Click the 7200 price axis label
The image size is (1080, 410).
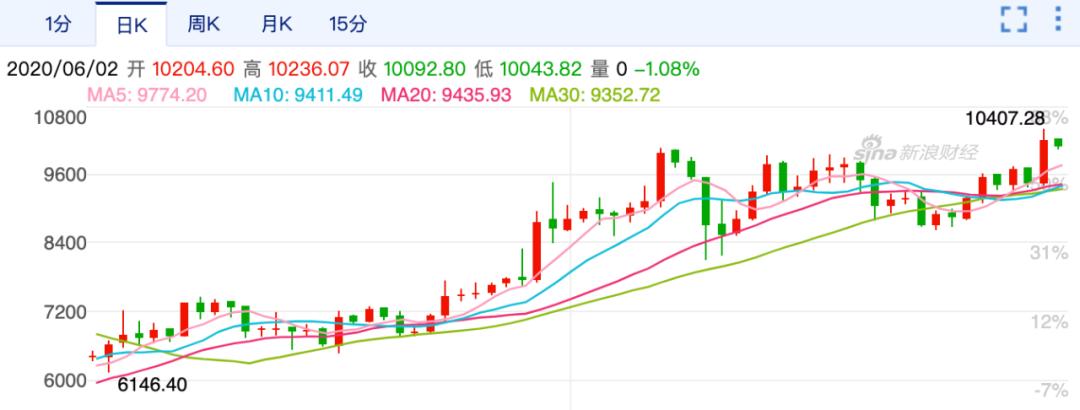pyautogui.click(x=65, y=311)
